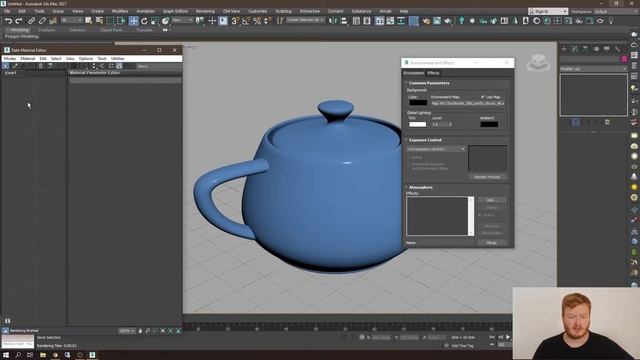Screen dimensions: 640x360
Task: Collapse the Common Parameters rollout
Action: click(x=429, y=83)
